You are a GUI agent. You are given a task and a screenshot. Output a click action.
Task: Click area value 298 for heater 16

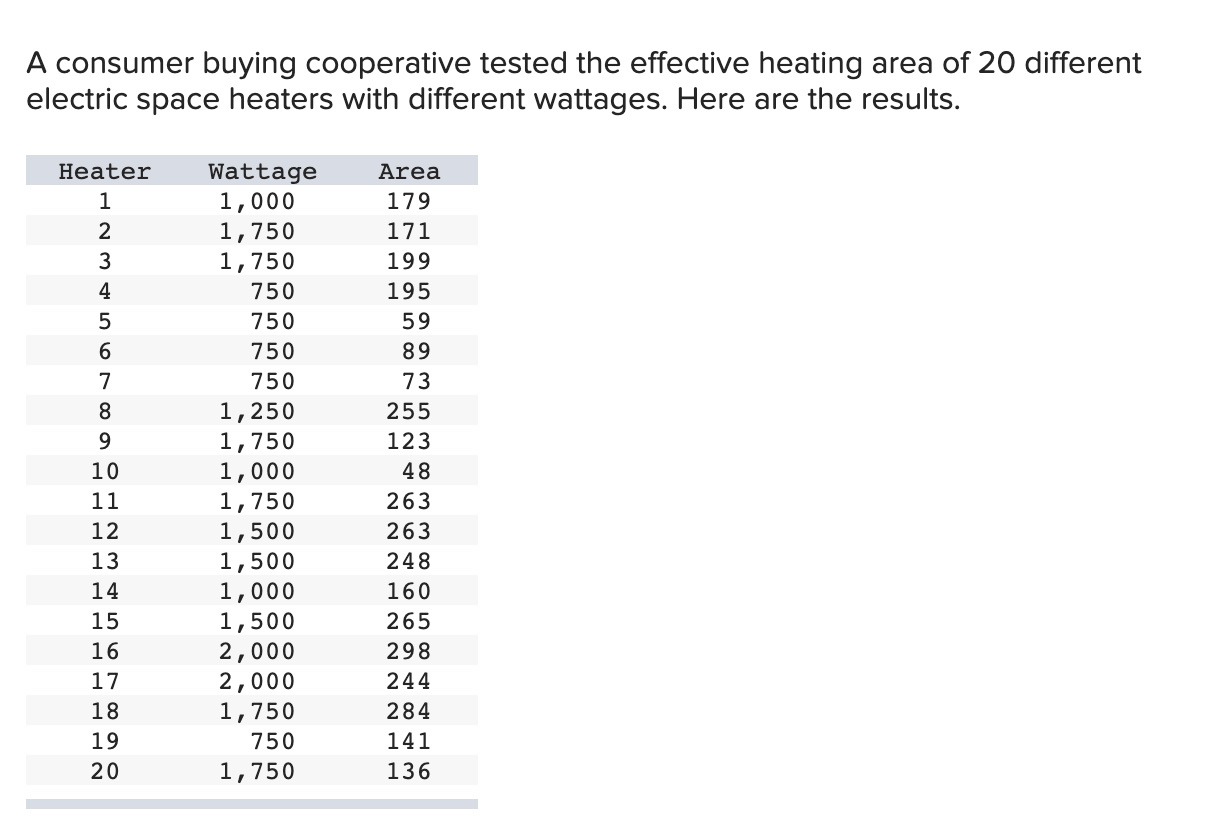(409, 651)
